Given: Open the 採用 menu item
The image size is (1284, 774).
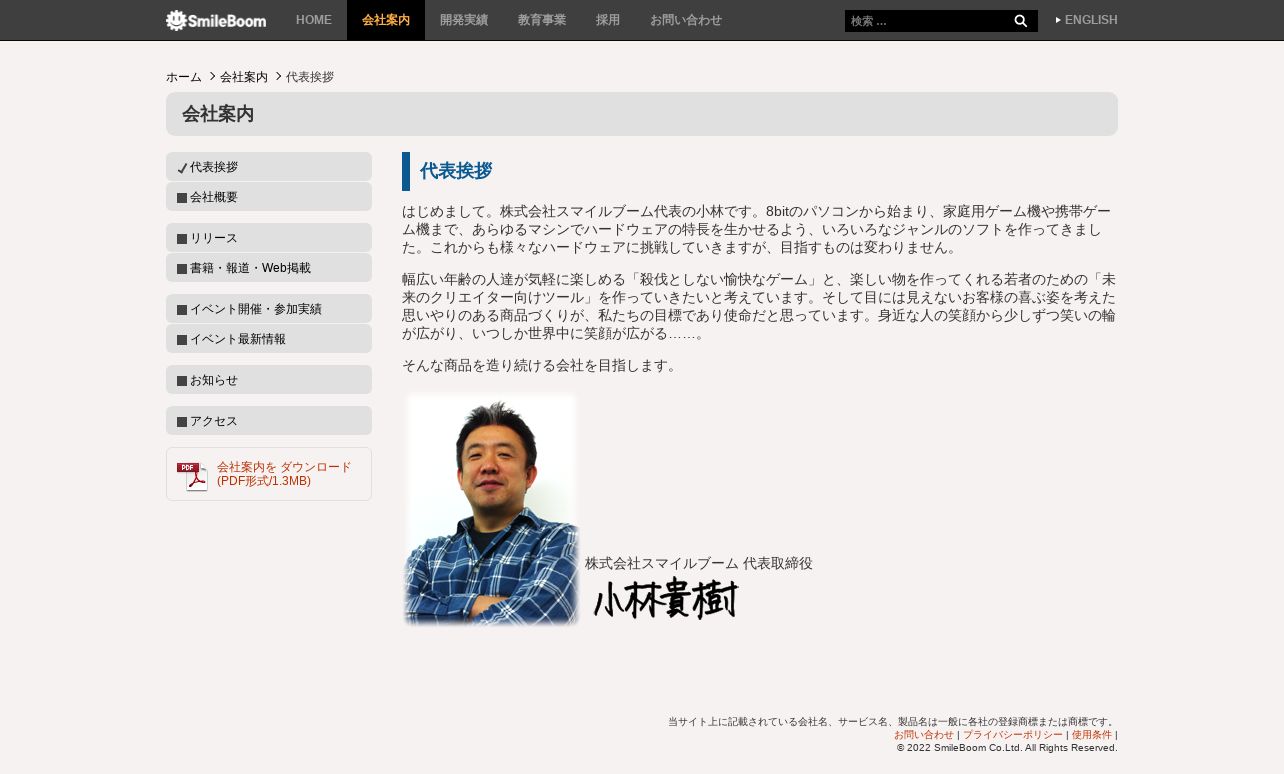Looking at the screenshot, I should point(608,20).
